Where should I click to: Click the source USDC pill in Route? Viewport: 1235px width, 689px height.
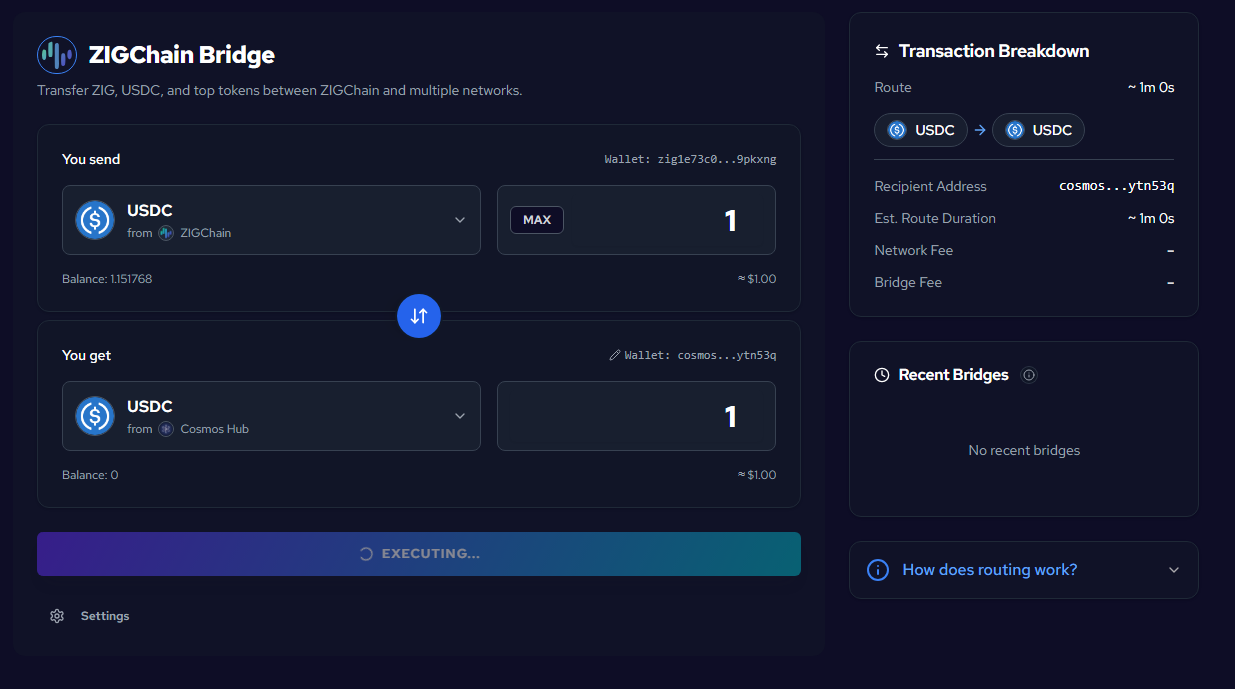coord(921,130)
